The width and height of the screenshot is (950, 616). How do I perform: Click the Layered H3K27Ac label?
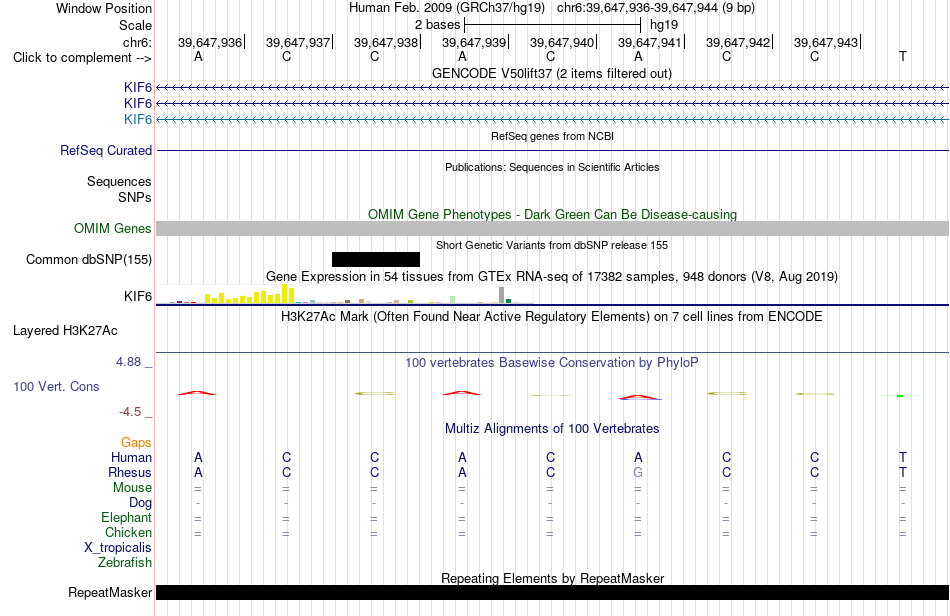coord(65,331)
